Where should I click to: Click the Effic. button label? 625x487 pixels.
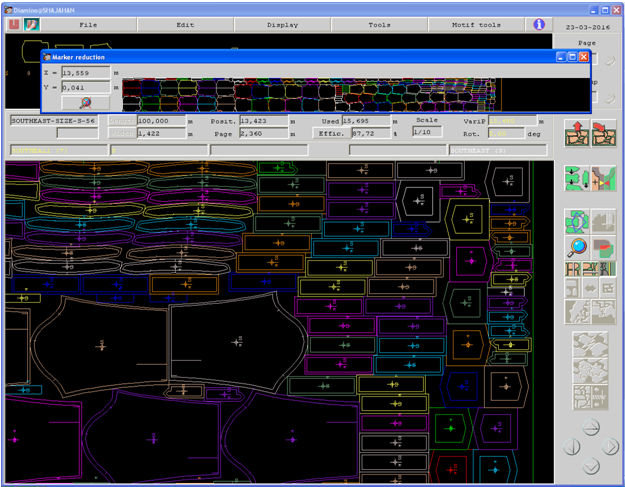(x=330, y=132)
